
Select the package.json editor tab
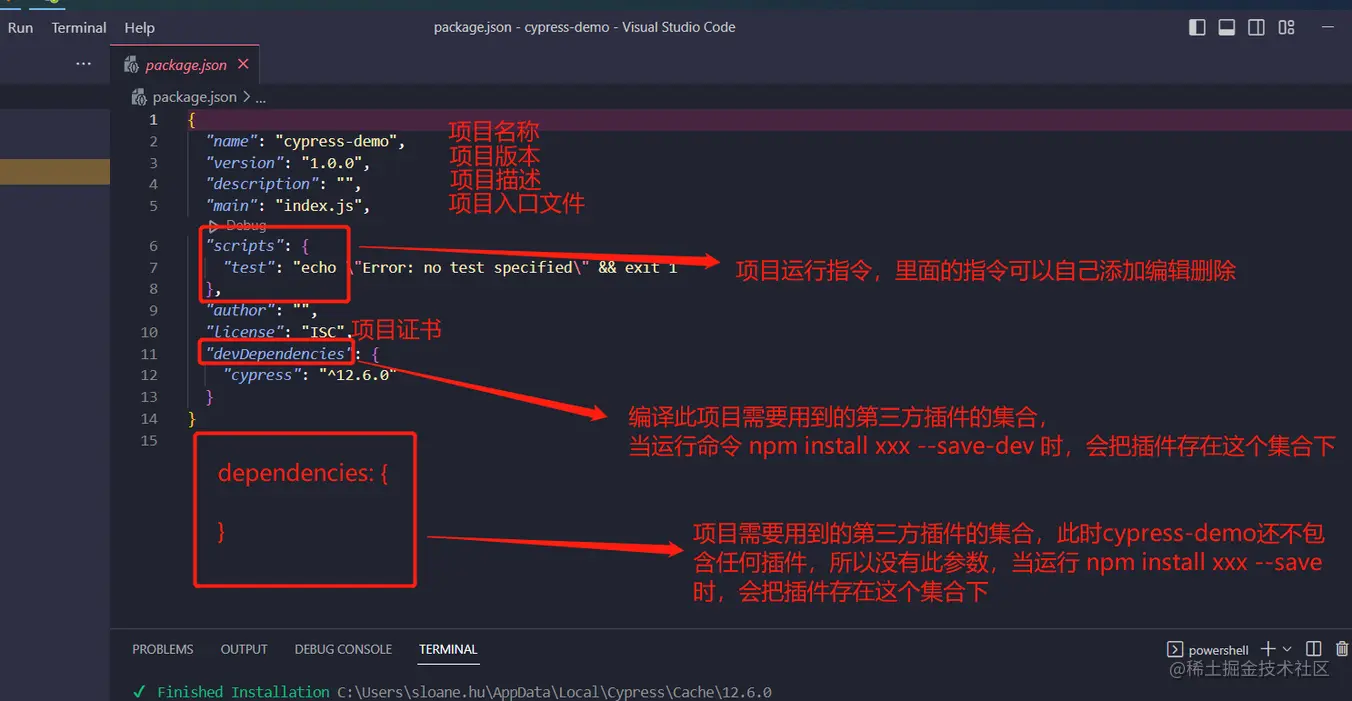185,65
